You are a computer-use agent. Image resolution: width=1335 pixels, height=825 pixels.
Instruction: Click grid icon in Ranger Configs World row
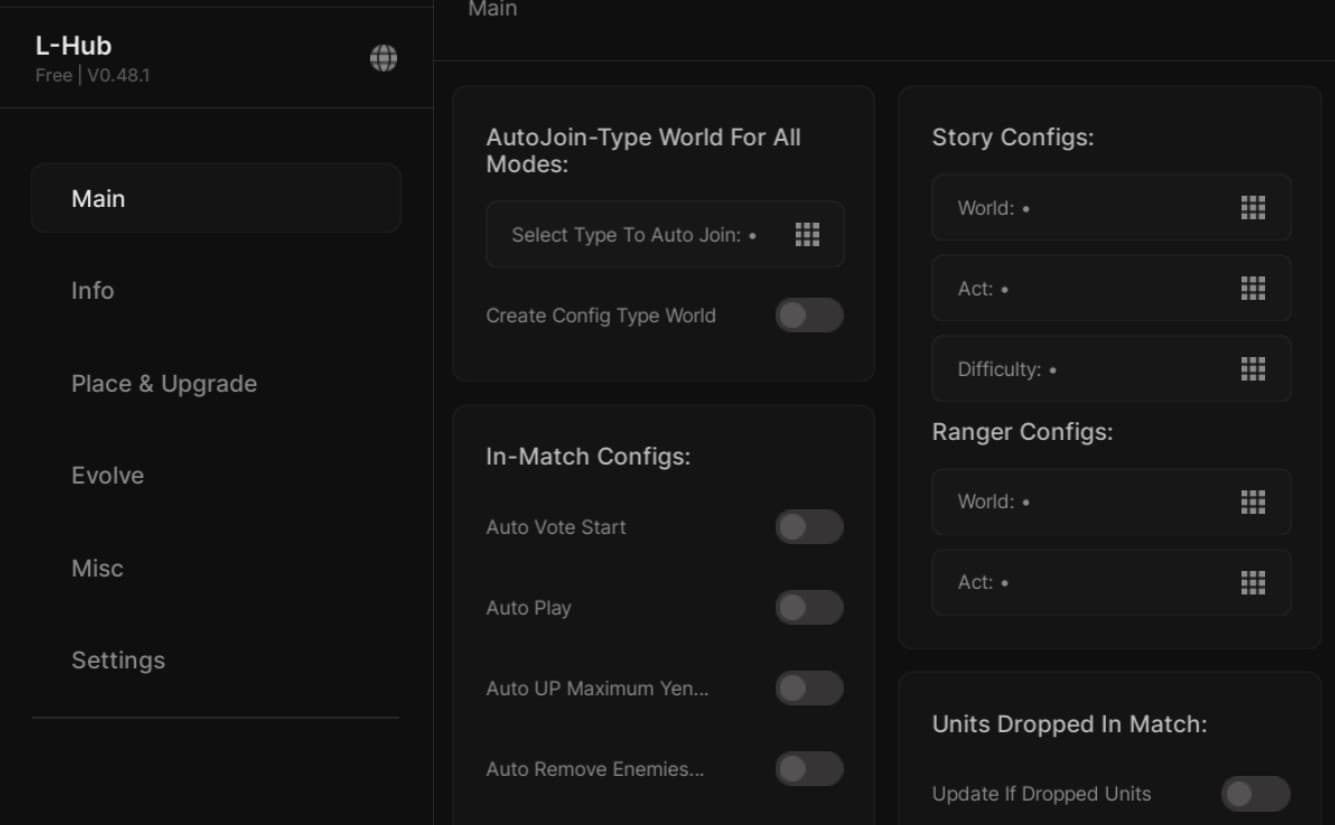click(x=1253, y=502)
